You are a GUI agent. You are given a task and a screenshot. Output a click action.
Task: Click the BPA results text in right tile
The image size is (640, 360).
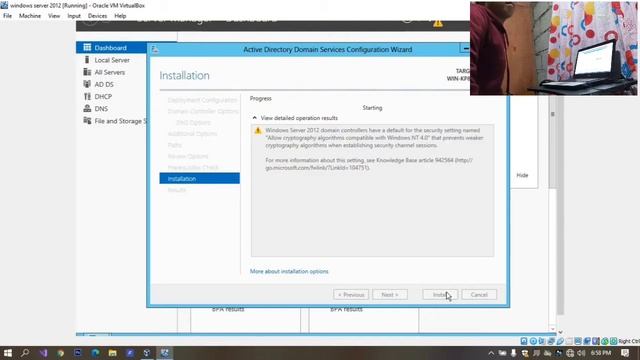(346, 309)
